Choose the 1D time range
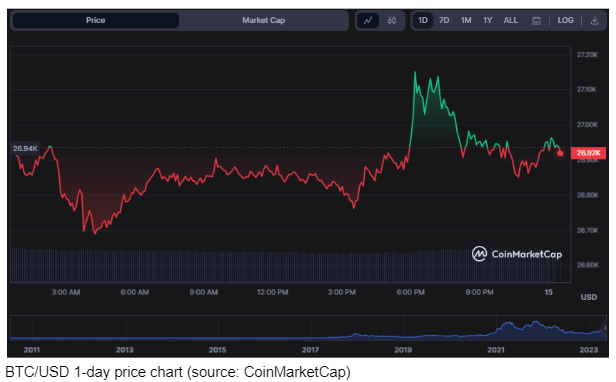 point(423,20)
